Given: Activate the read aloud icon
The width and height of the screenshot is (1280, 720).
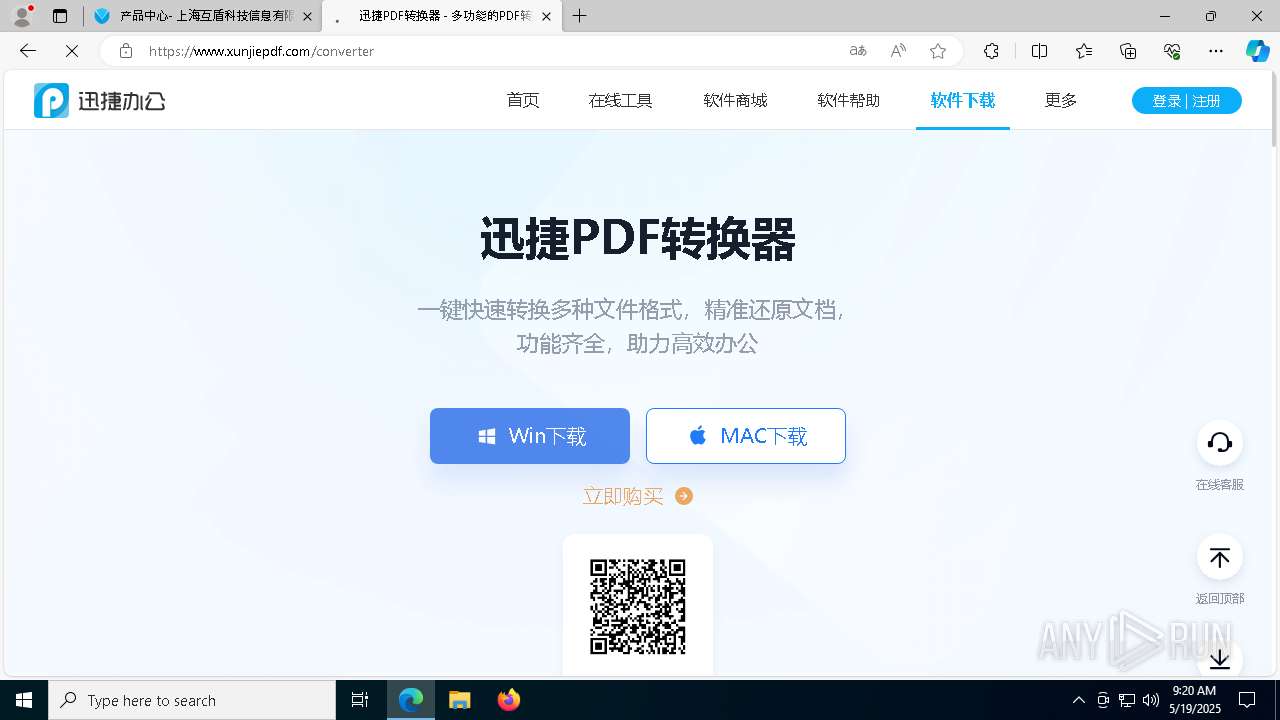Looking at the screenshot, I should 898,51.
